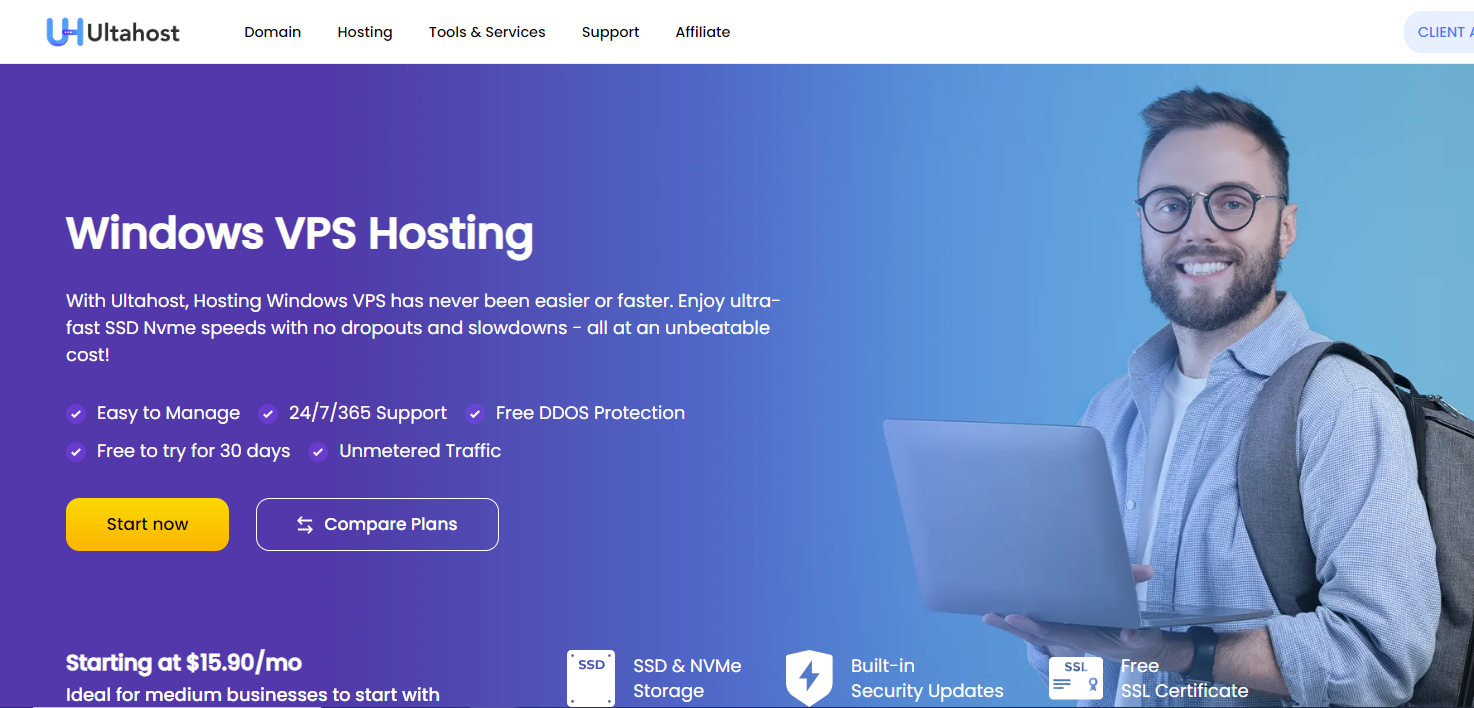Click the swap arrows icon in Compare Plans

[305, 525]
